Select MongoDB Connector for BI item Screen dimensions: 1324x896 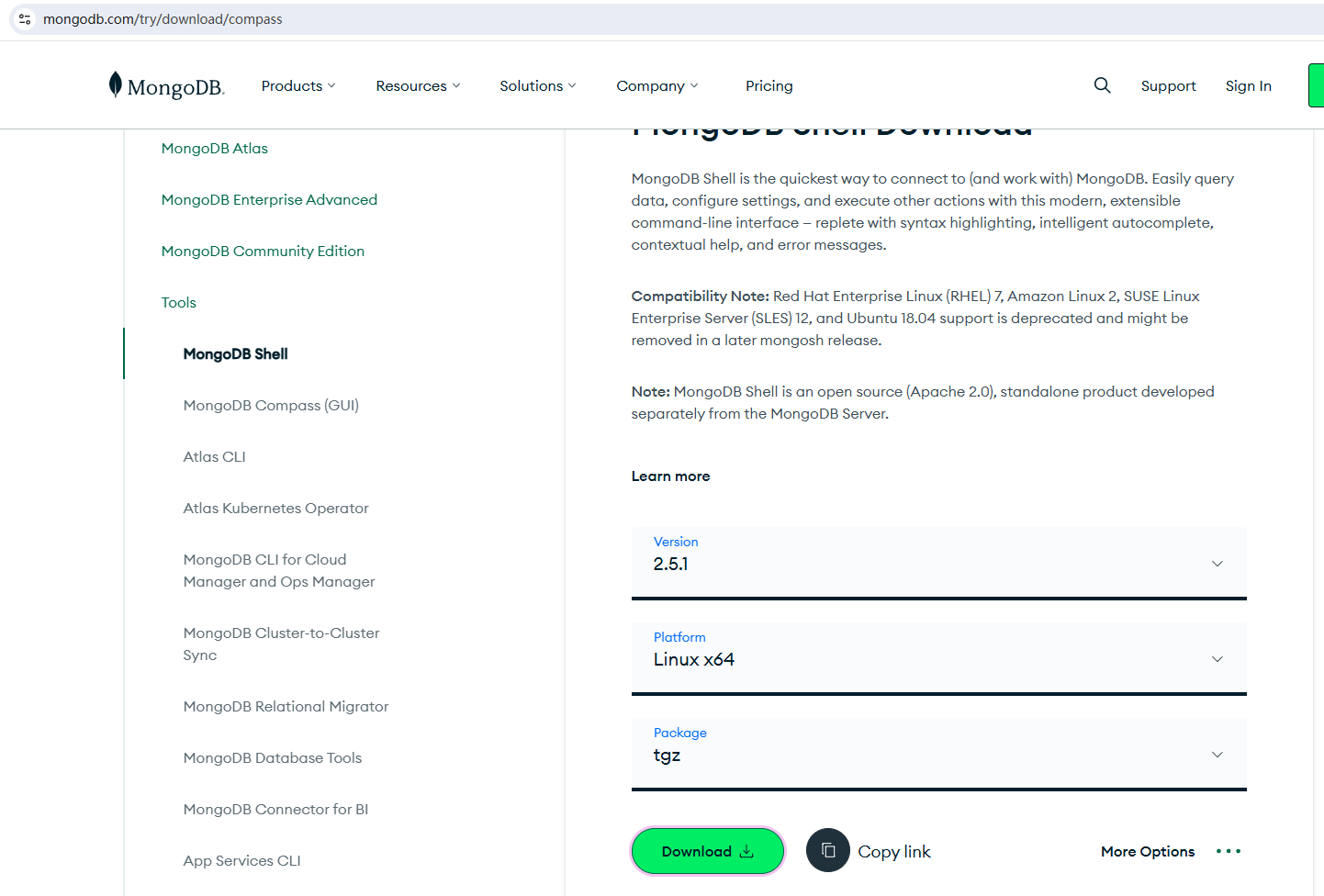click(275, 809)
